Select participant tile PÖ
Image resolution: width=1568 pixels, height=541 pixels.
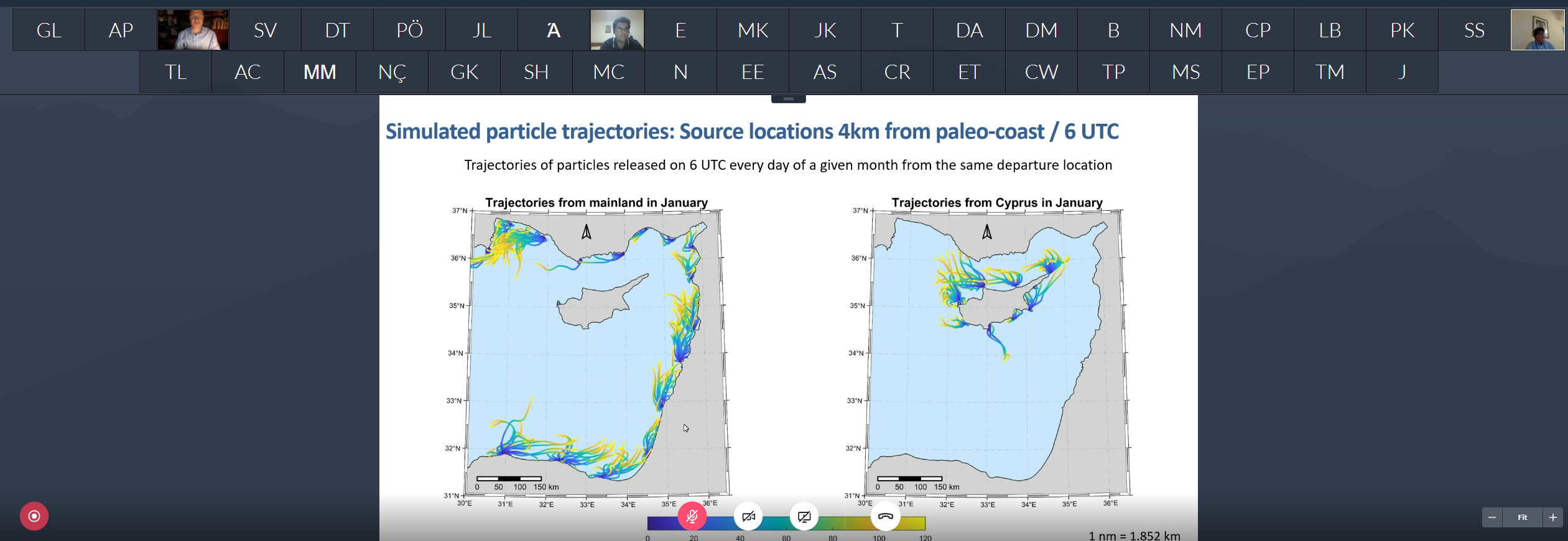(x=409, y=30)
